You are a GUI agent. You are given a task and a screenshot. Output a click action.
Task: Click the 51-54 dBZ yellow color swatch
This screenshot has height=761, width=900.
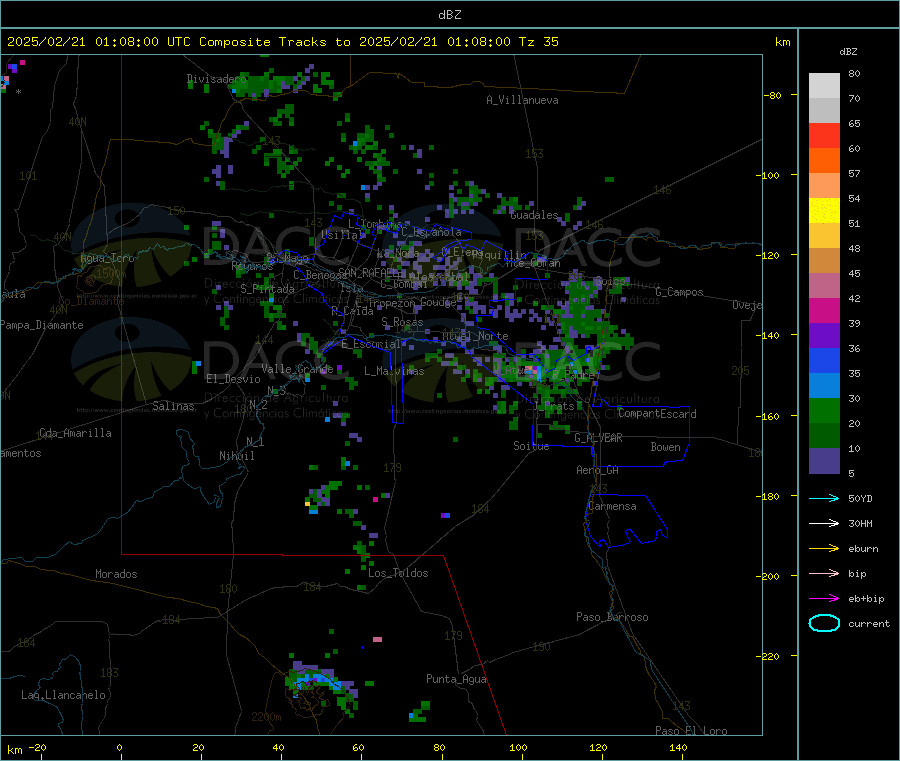coord(824,211)
